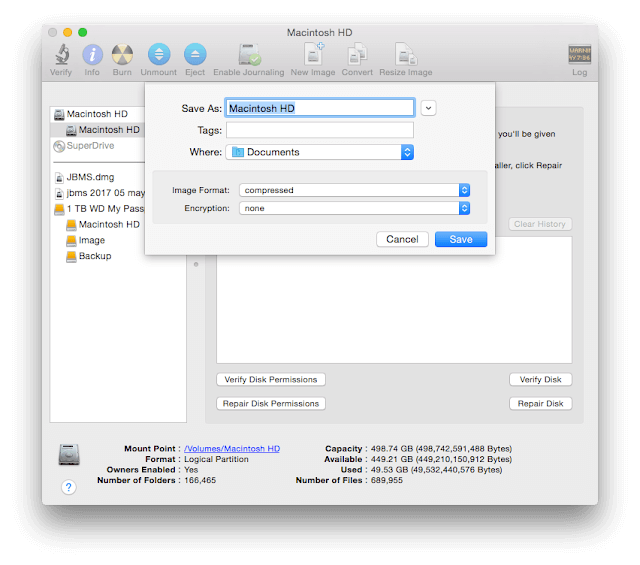Click the Tags input field

320,130
